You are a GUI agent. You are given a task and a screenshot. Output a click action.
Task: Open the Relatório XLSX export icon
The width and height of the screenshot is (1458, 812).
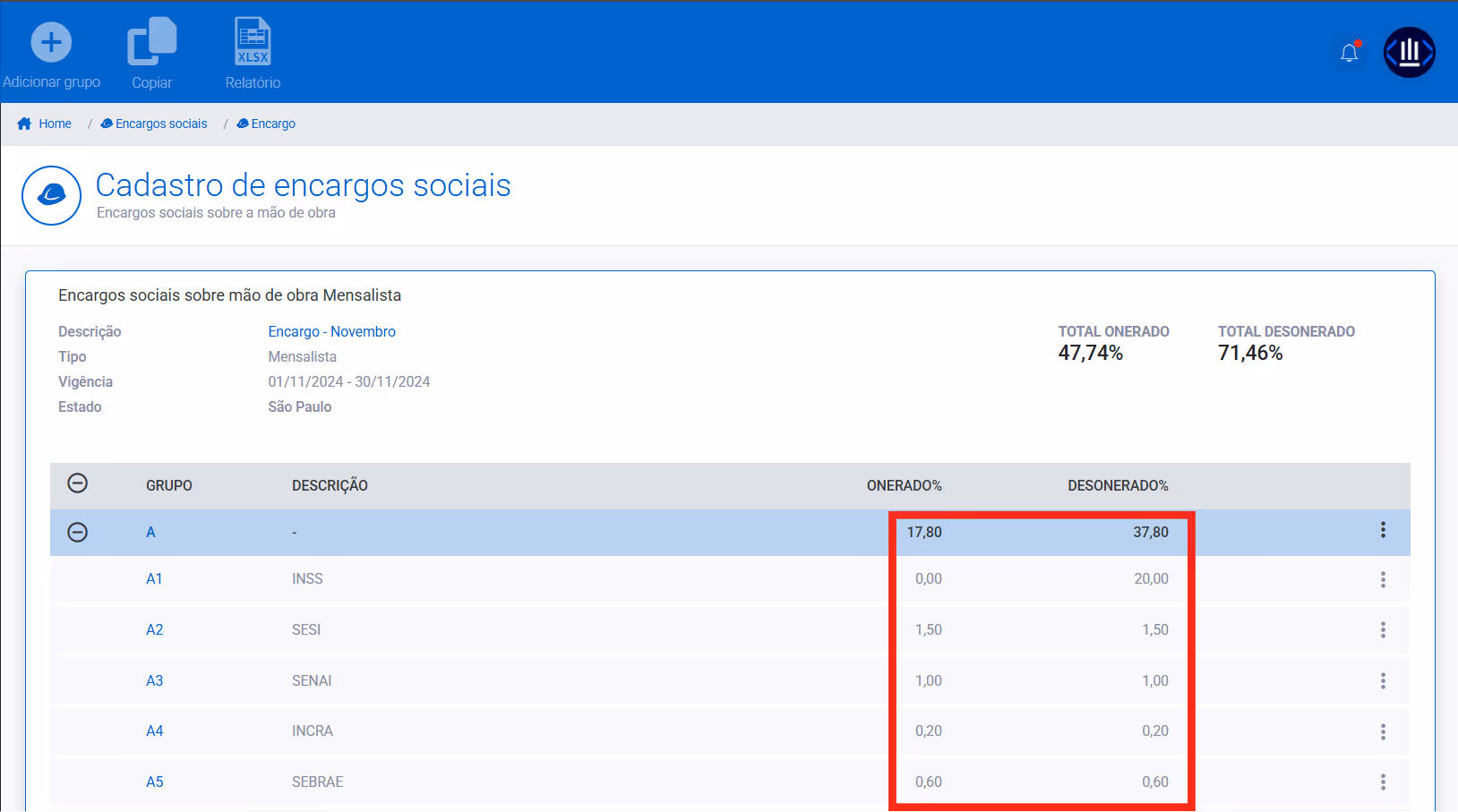click(253, 41)
